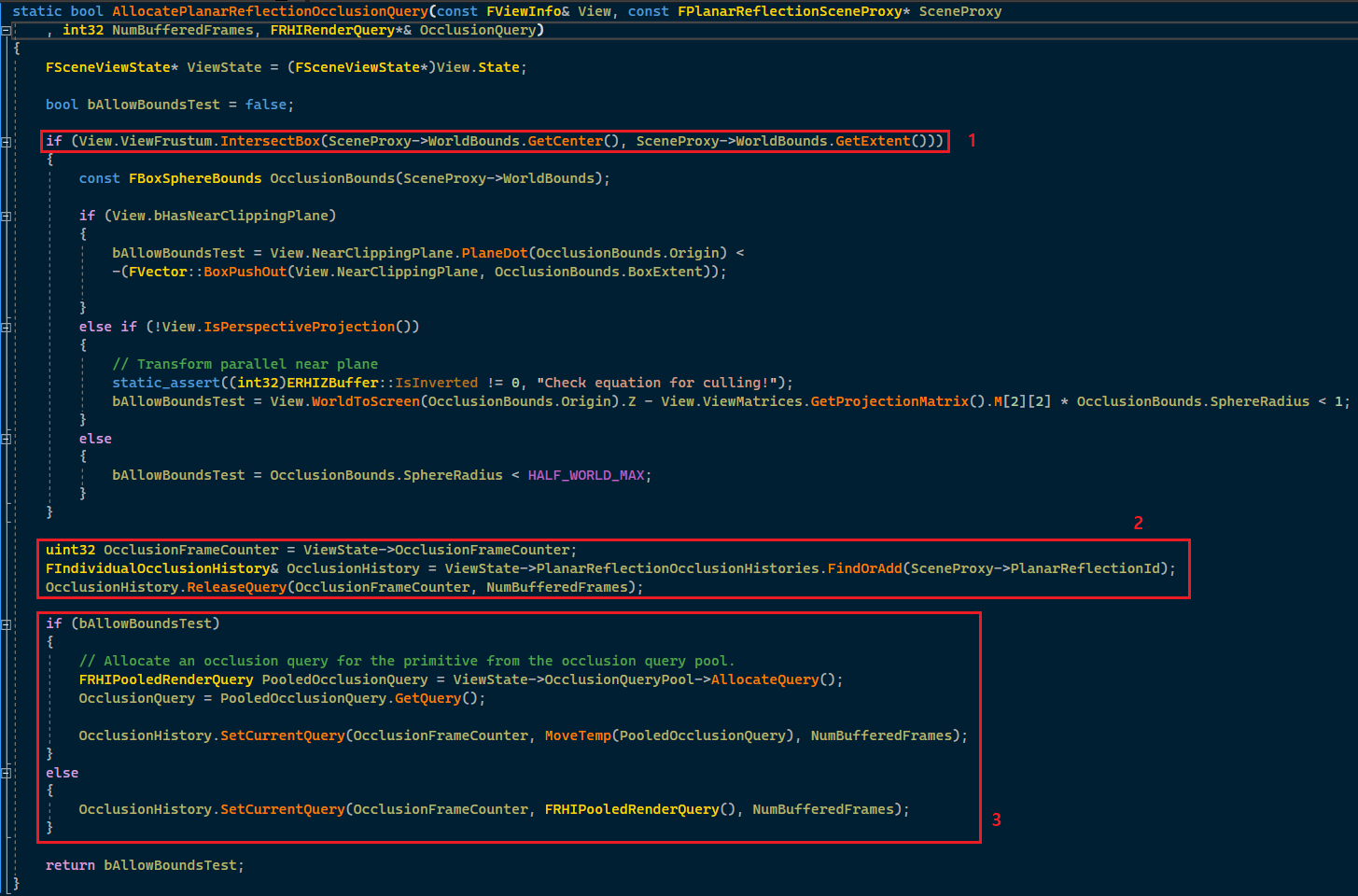Click the View.State expression
Screen dimensions: 1358x896
coord(478,67)
